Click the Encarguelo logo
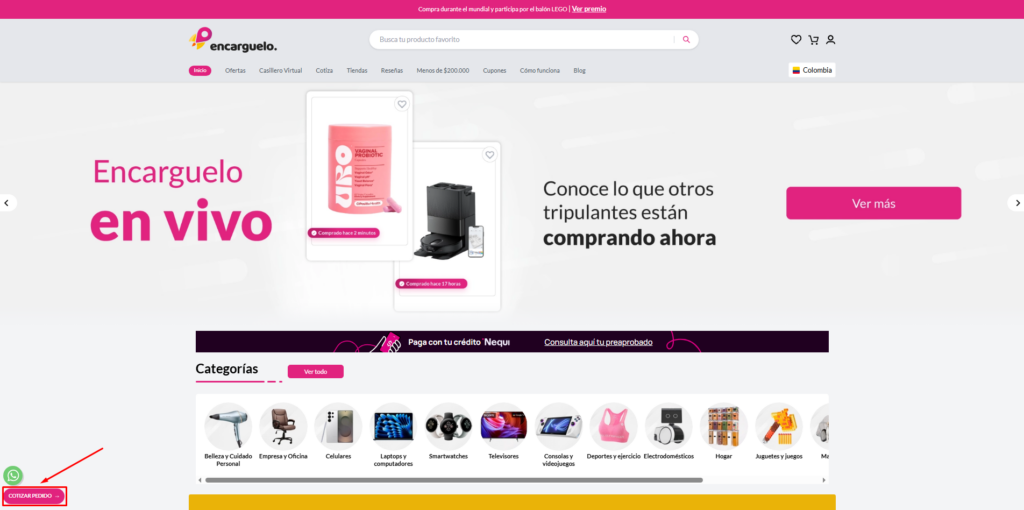 coord(233,40)
